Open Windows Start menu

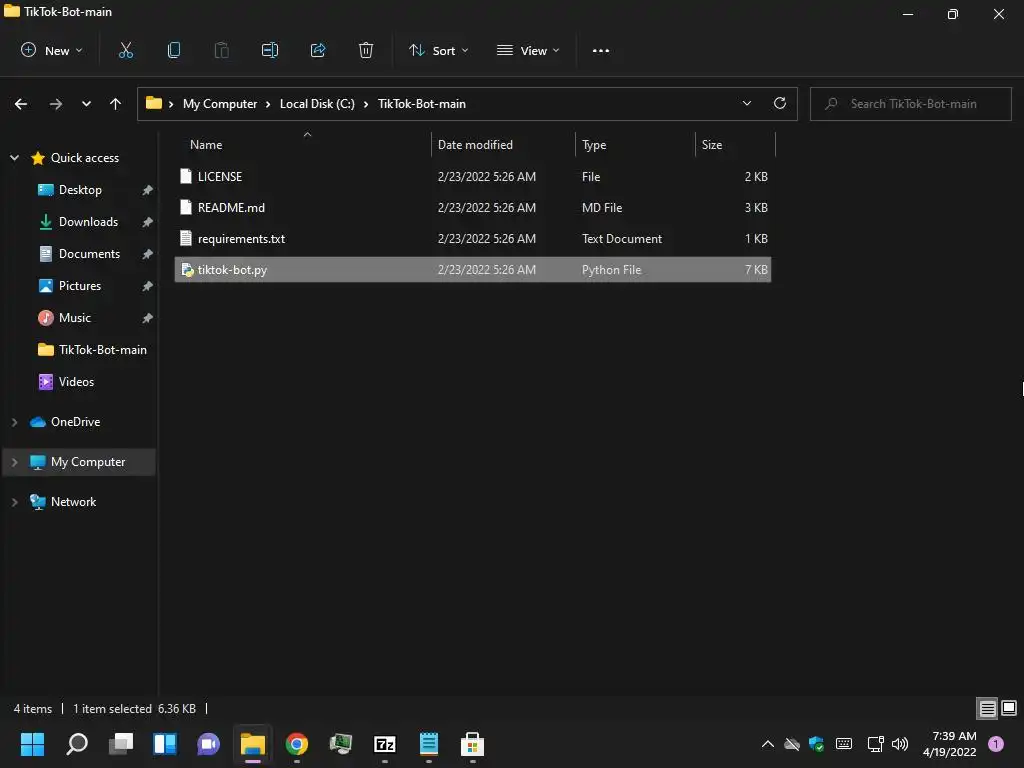(32, 744)
